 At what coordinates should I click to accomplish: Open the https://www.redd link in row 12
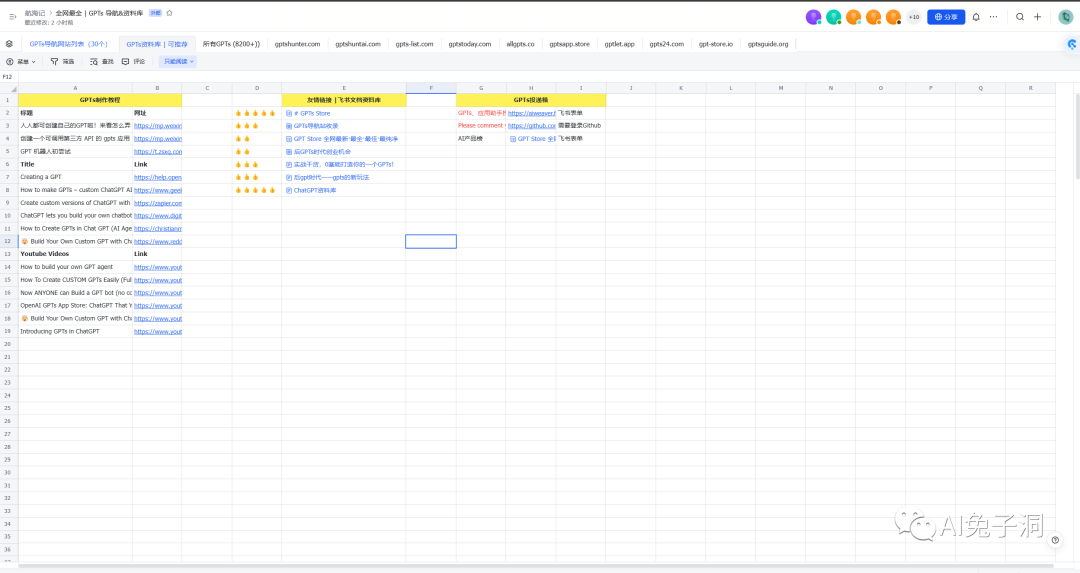pos(158,242)
